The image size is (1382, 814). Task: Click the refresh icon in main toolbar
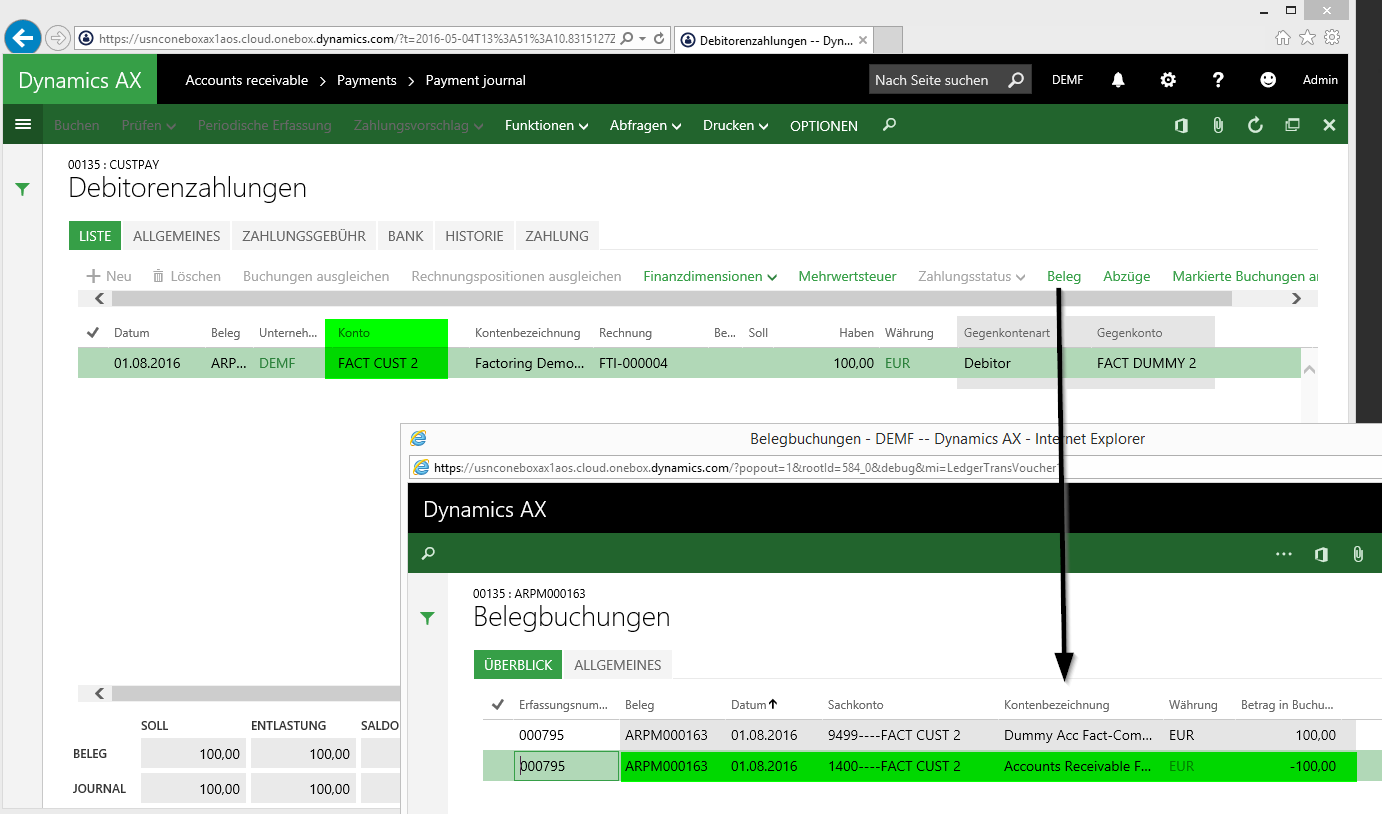(1255, 125)
